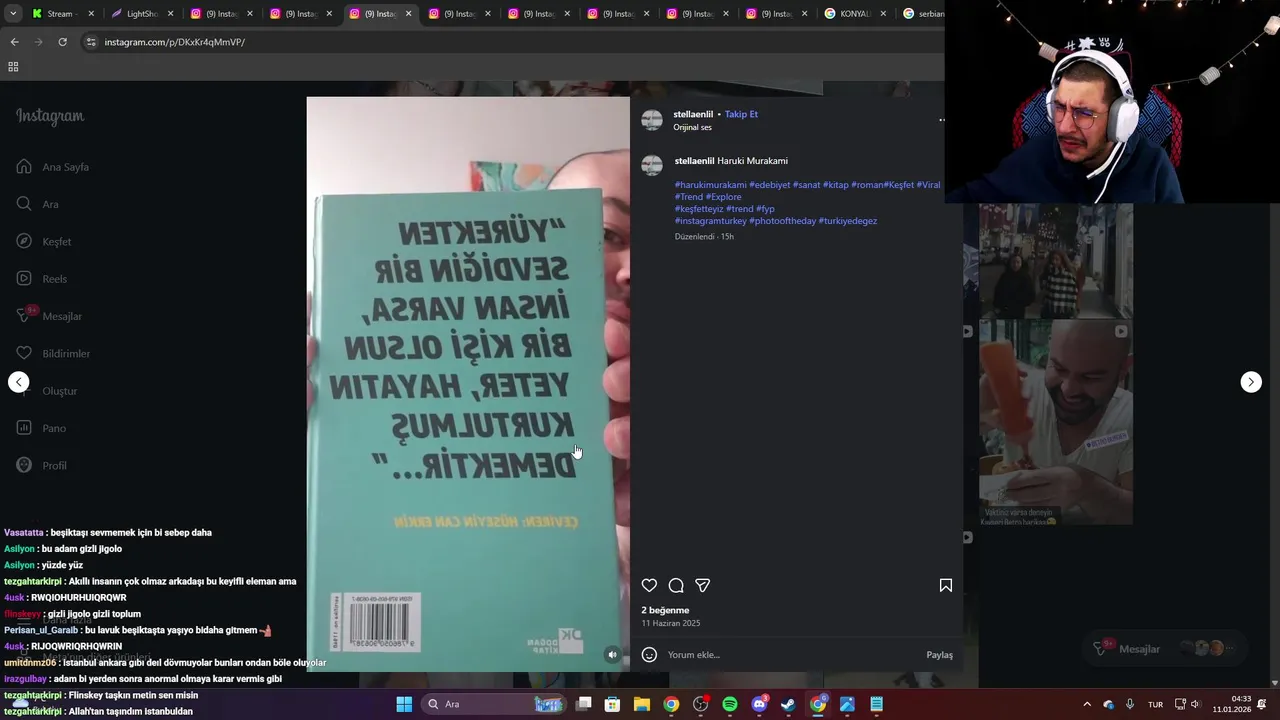
Task: Click stellaenlil header profile picture
Action: click(652, 120)
